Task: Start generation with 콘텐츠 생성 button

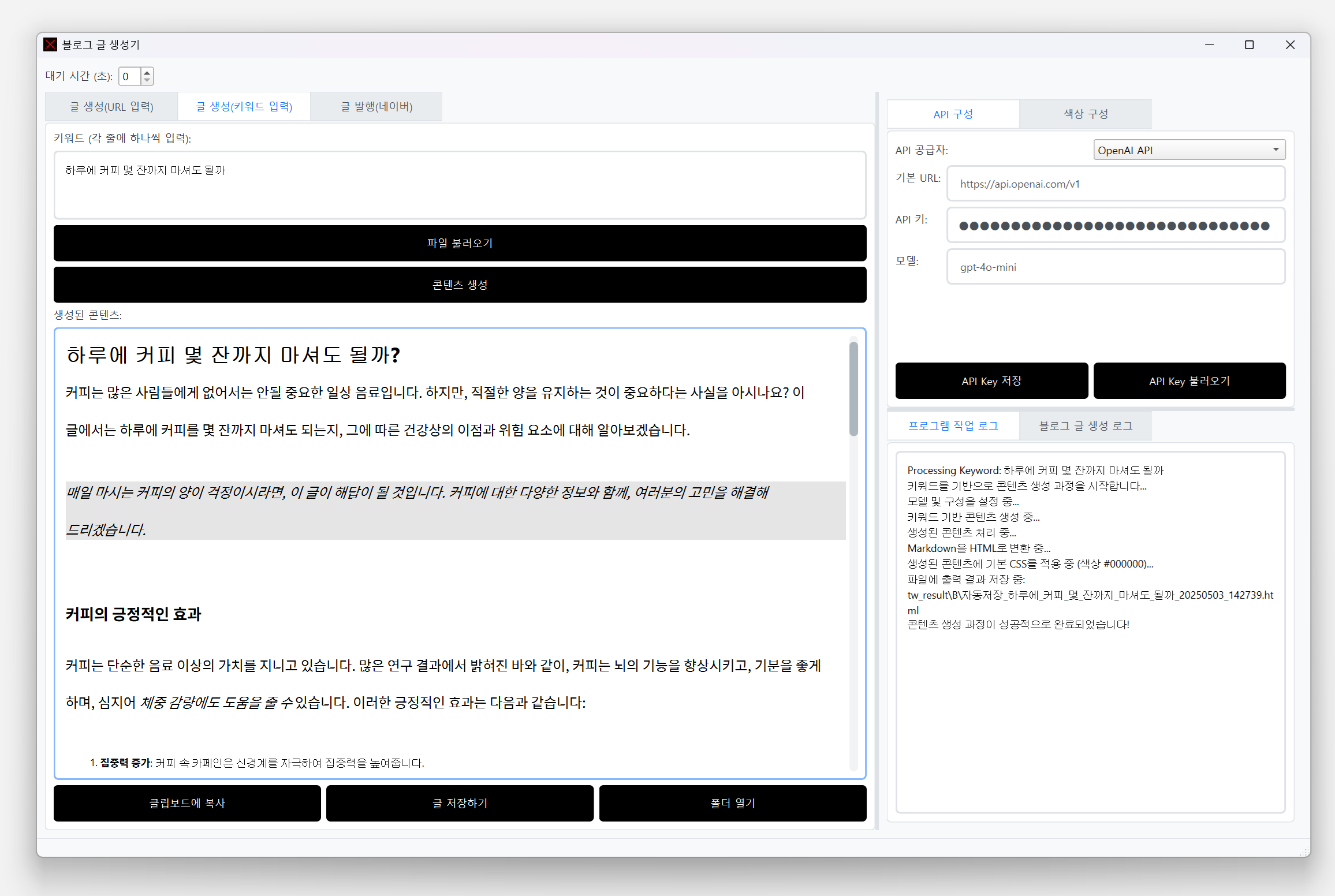Action: tap(460, 285)
